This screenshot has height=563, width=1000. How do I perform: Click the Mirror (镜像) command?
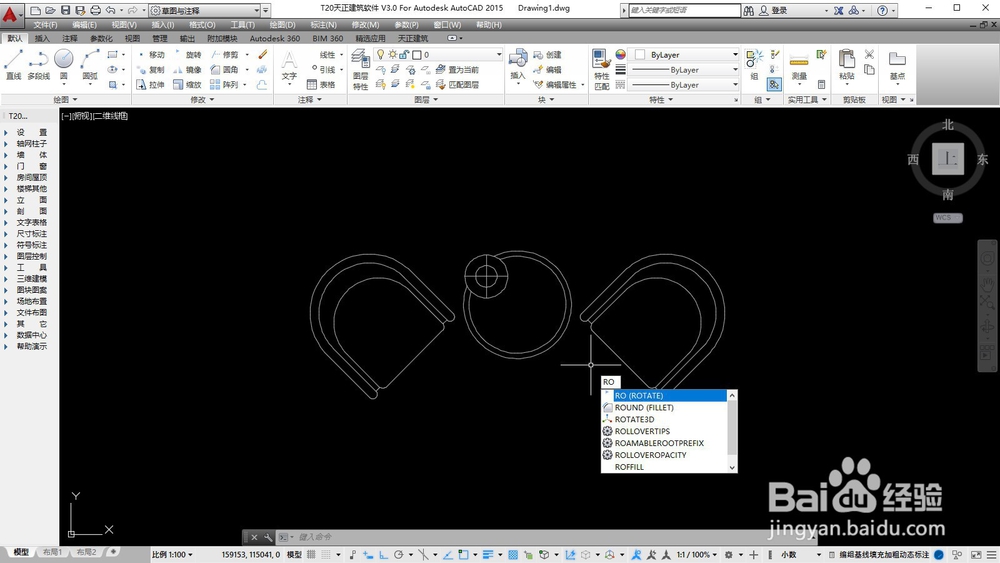click(x=188, y=69)
